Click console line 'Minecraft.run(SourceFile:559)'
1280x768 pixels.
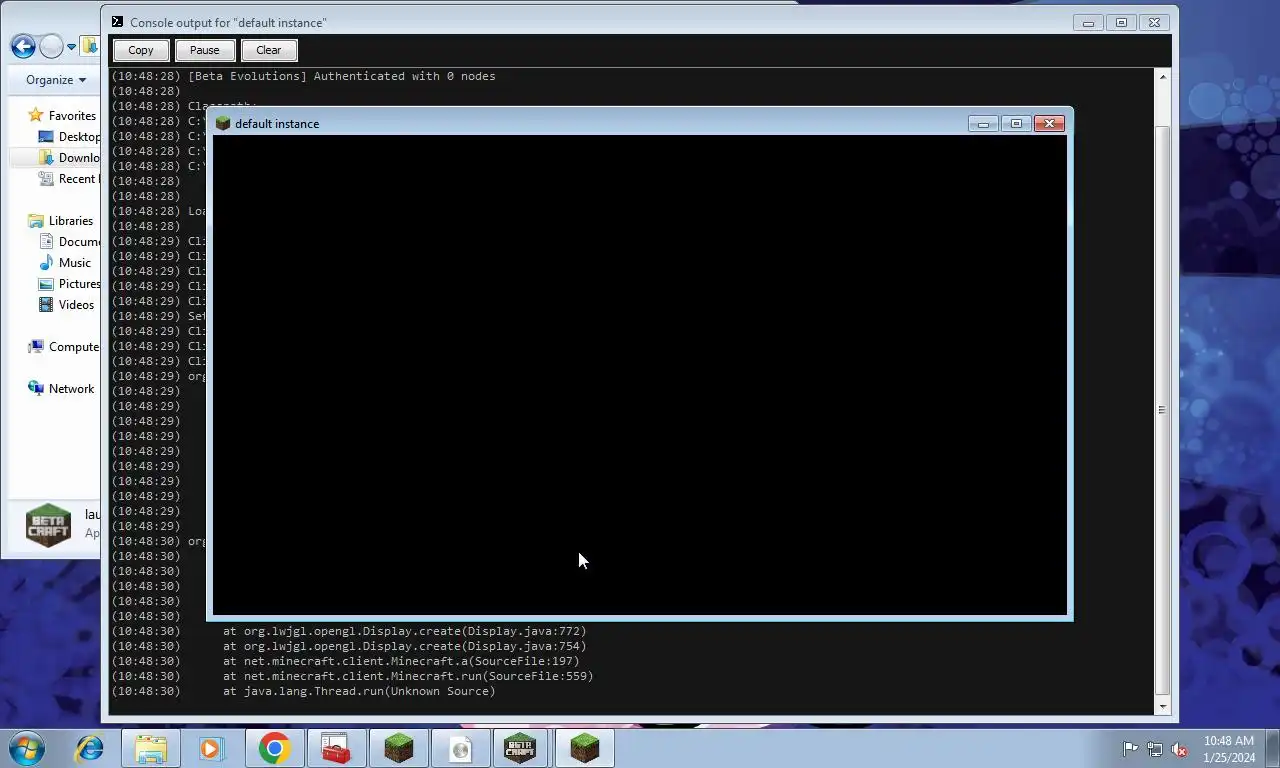coord(408,676)
